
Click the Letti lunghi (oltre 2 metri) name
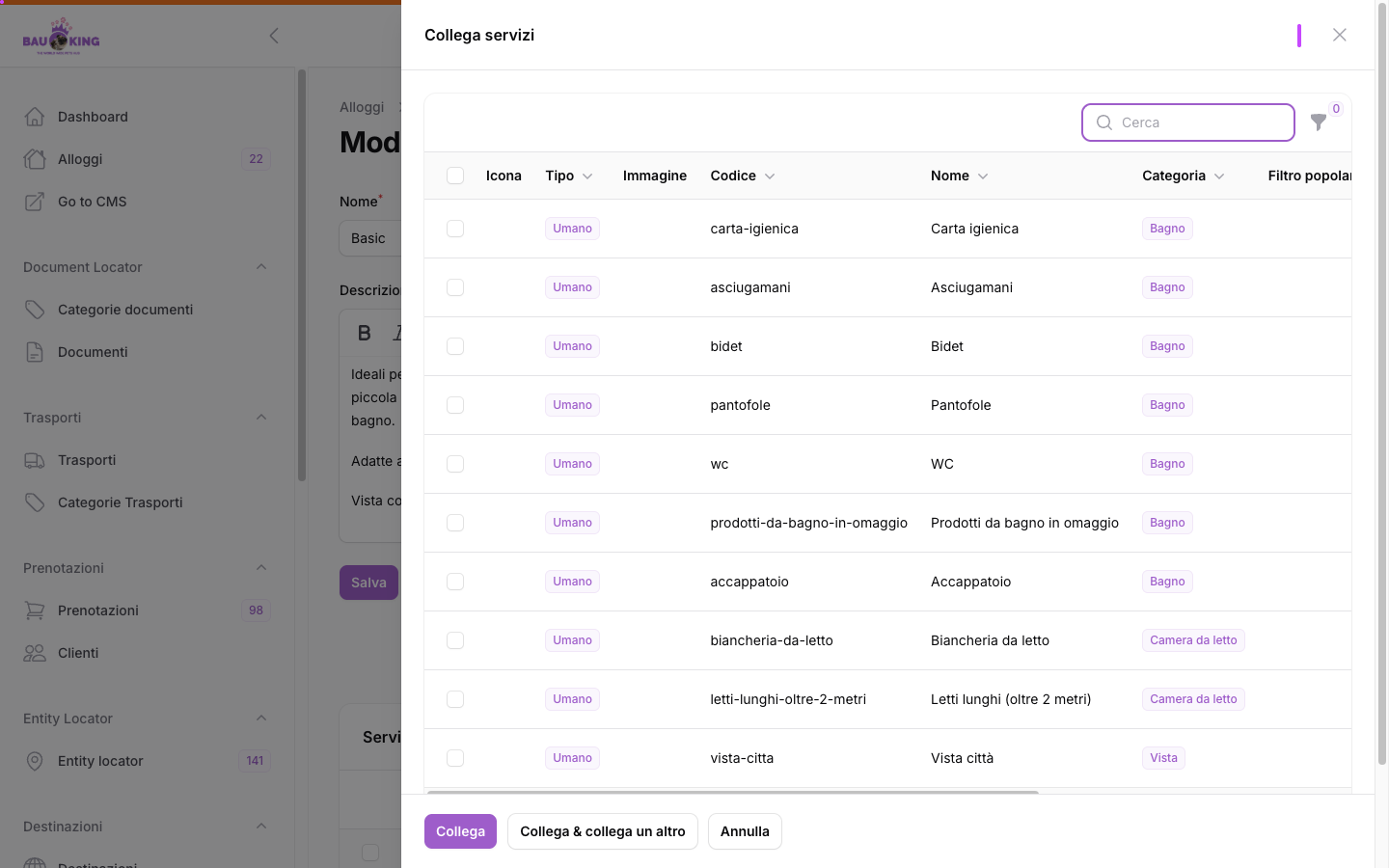(1011, 699)
